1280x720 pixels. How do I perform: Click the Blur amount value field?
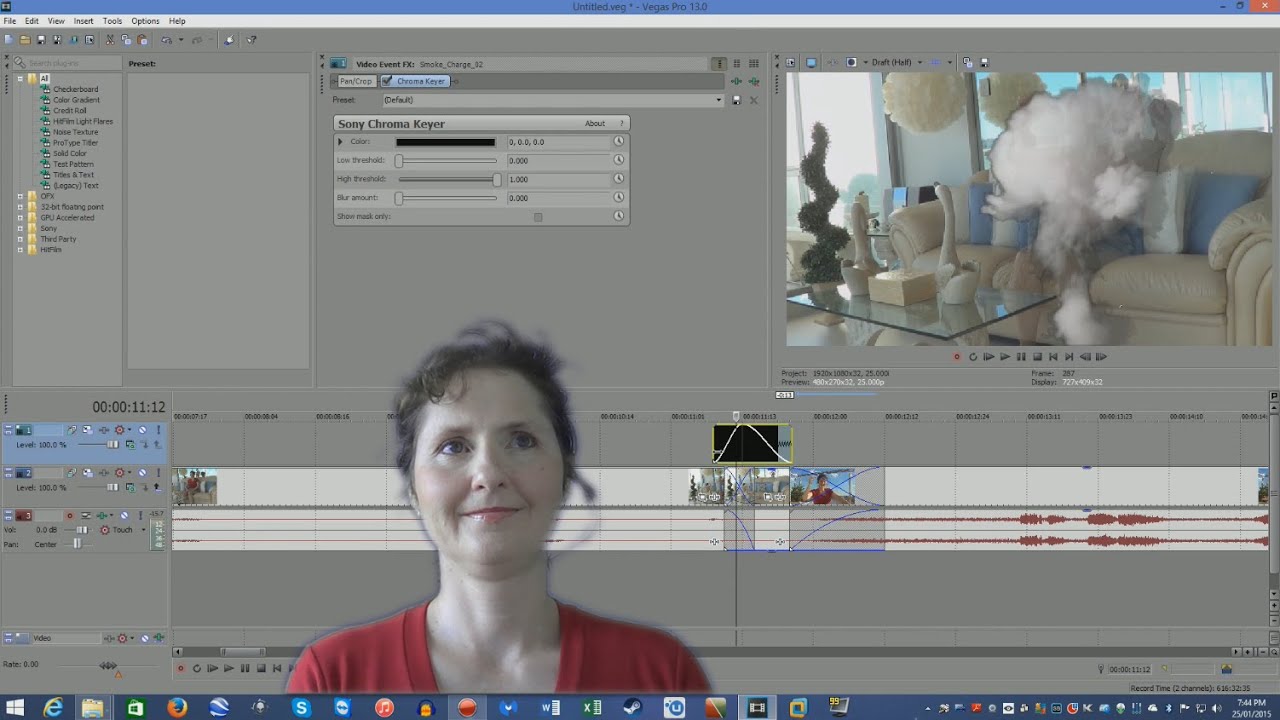tap(557, 198)
